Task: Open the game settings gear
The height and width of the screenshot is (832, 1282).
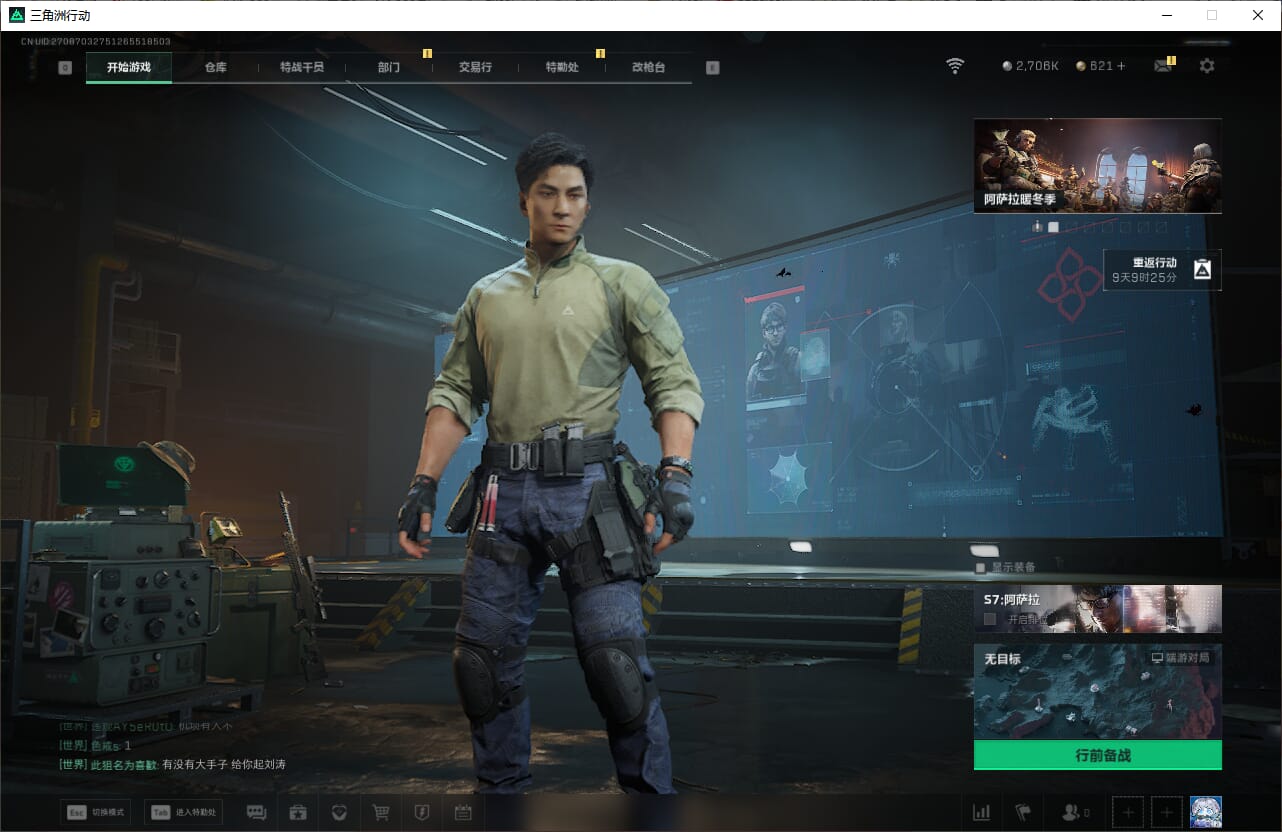Action: pyautogui.click(x=1207, y=66)
